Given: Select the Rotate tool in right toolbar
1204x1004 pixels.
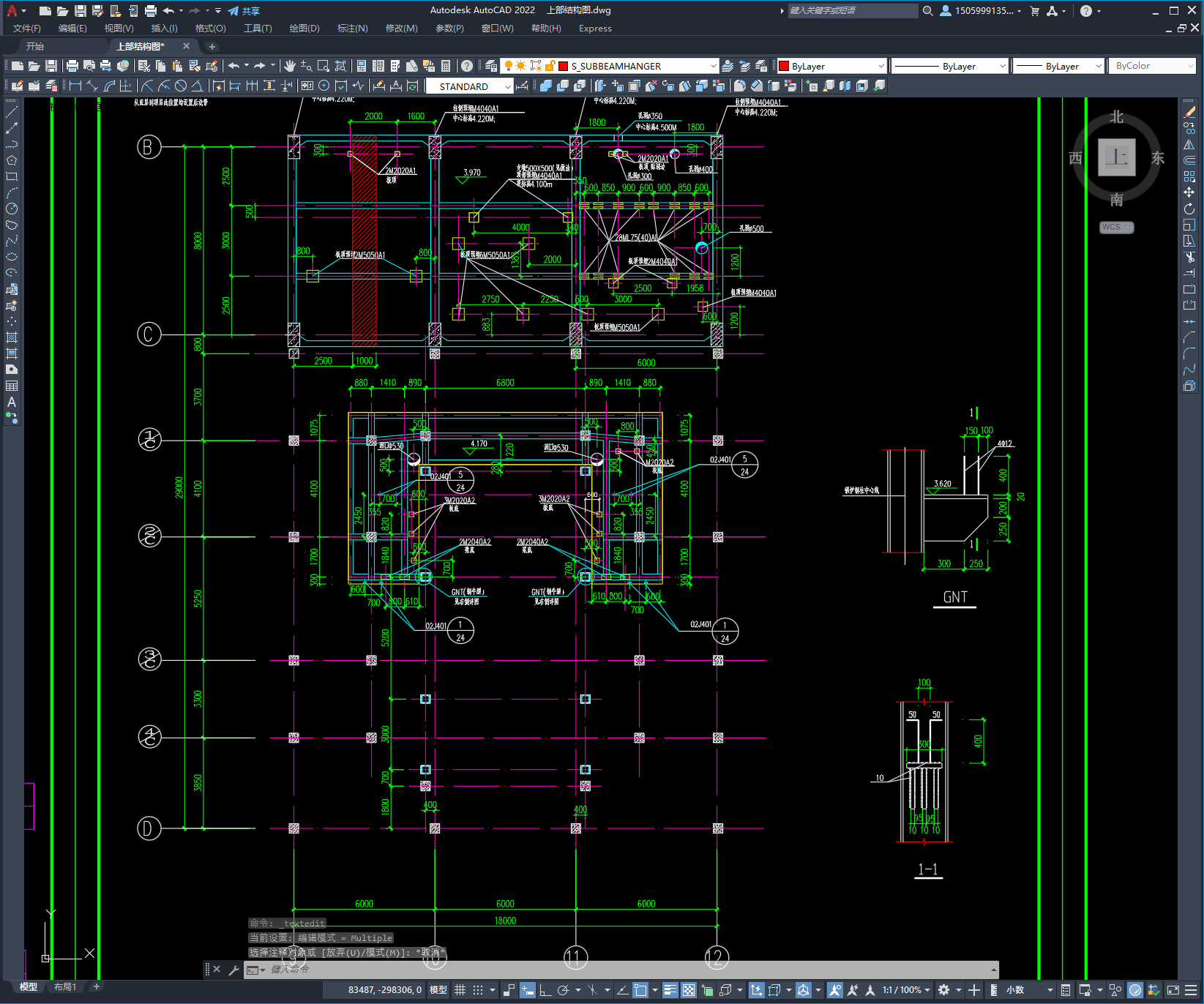Looking at the screenshot, I should 1189,209.
